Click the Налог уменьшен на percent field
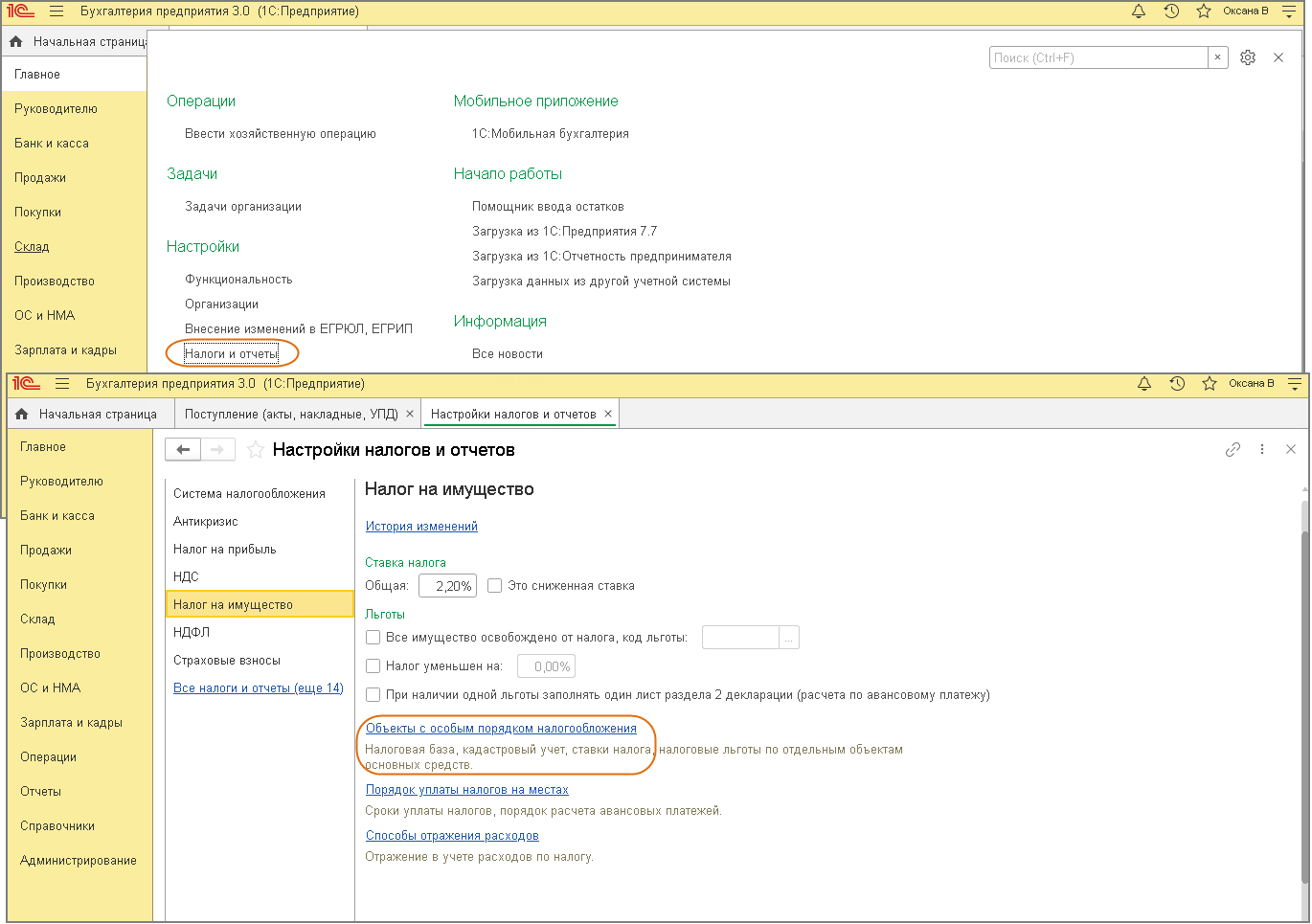Screen dimensions: 1312x924 pos(546,666)
